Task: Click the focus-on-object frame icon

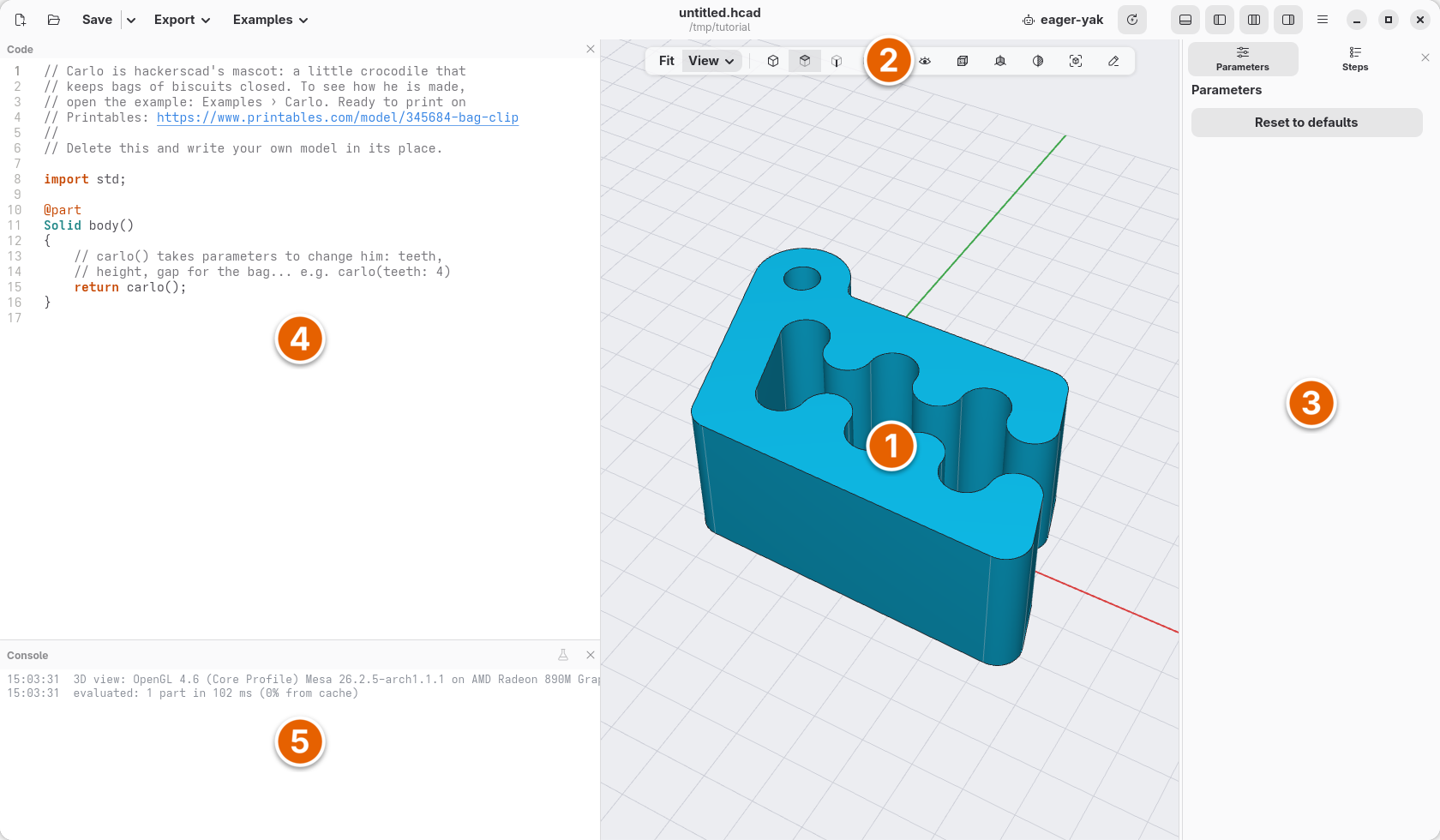Action: pyautogui.click(x=1076, y=61)
